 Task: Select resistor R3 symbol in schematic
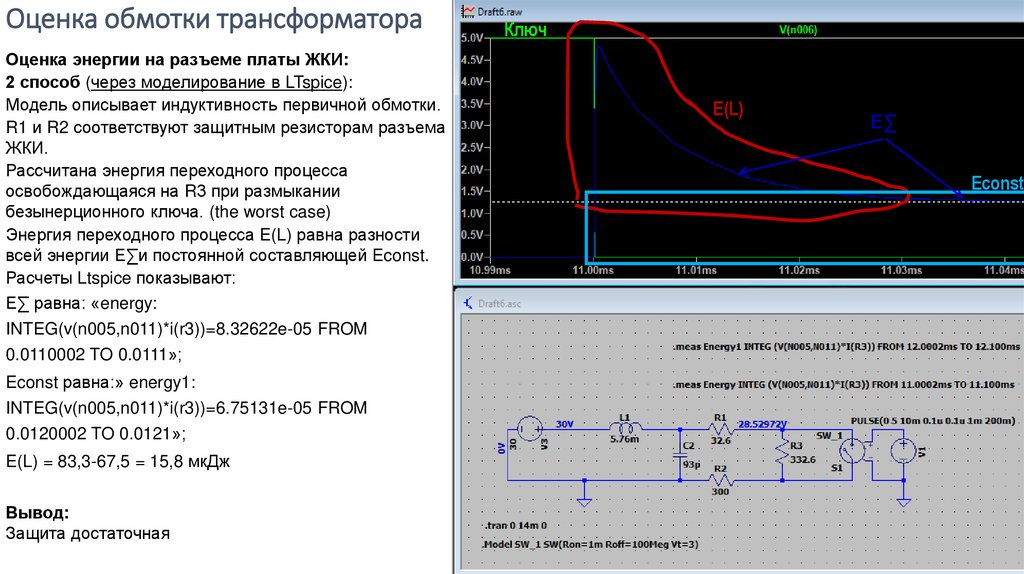pyautogui.click(x=782, y=453)
